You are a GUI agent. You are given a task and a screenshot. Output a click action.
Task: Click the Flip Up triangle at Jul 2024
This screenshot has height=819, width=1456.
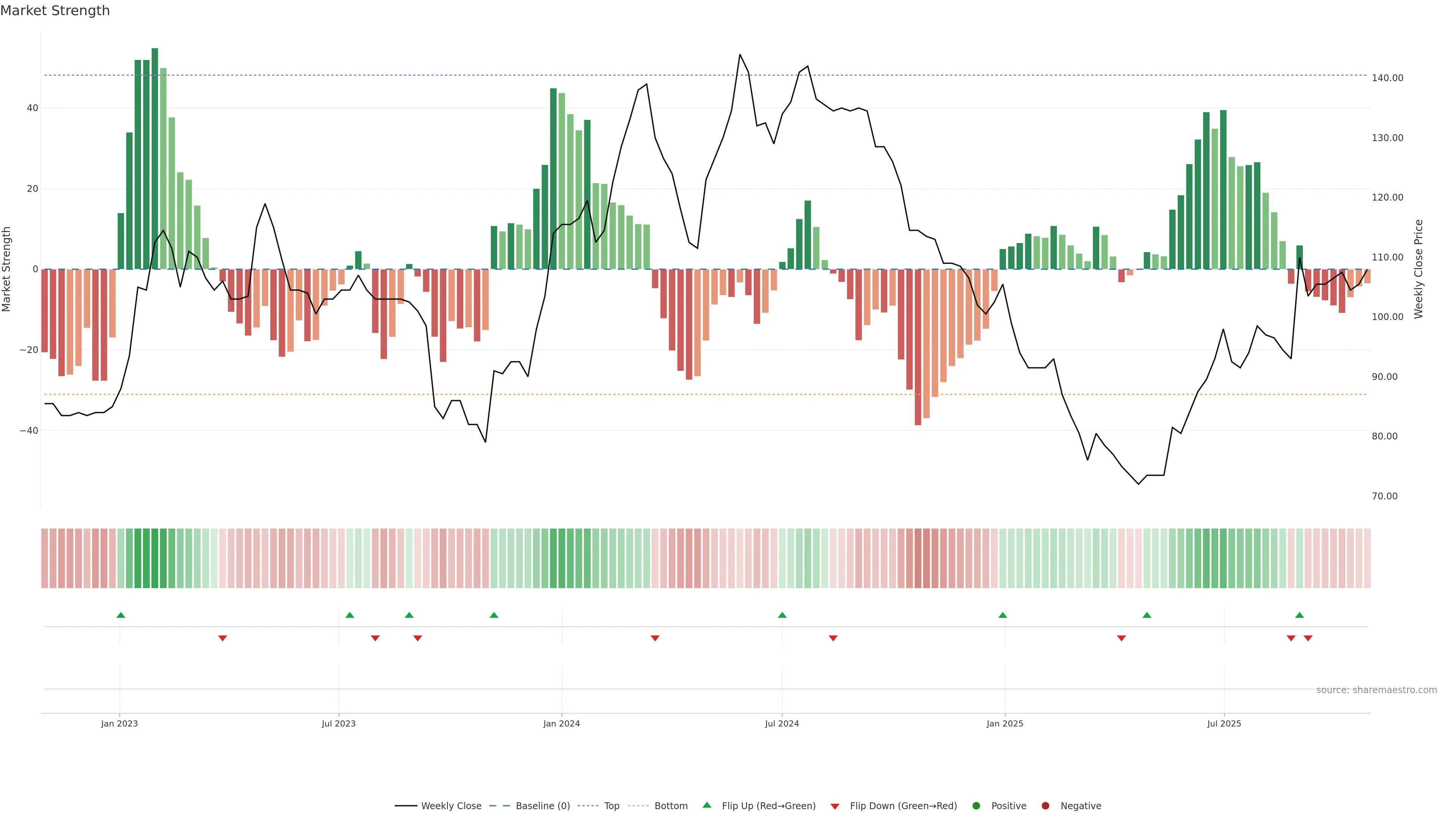click(x=782, y=615)
